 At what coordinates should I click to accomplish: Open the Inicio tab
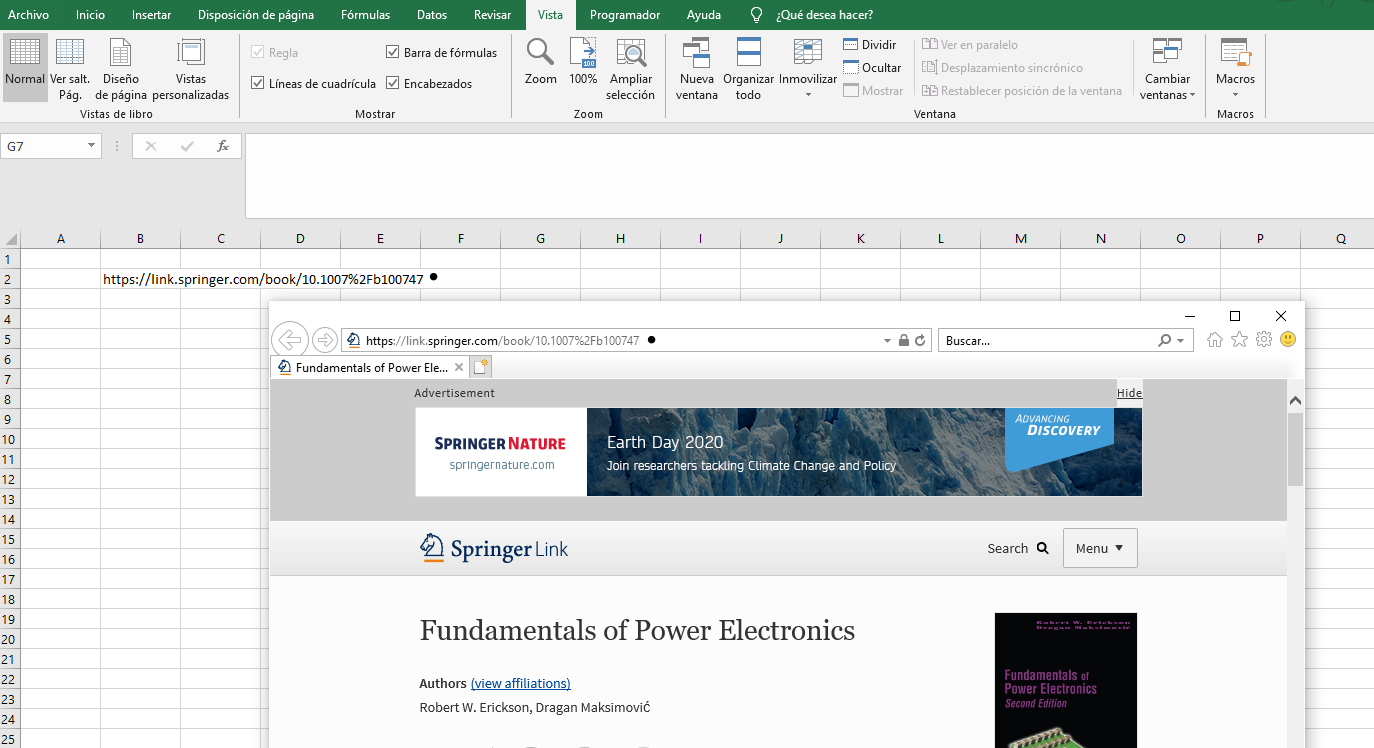(x=90, y=15)
